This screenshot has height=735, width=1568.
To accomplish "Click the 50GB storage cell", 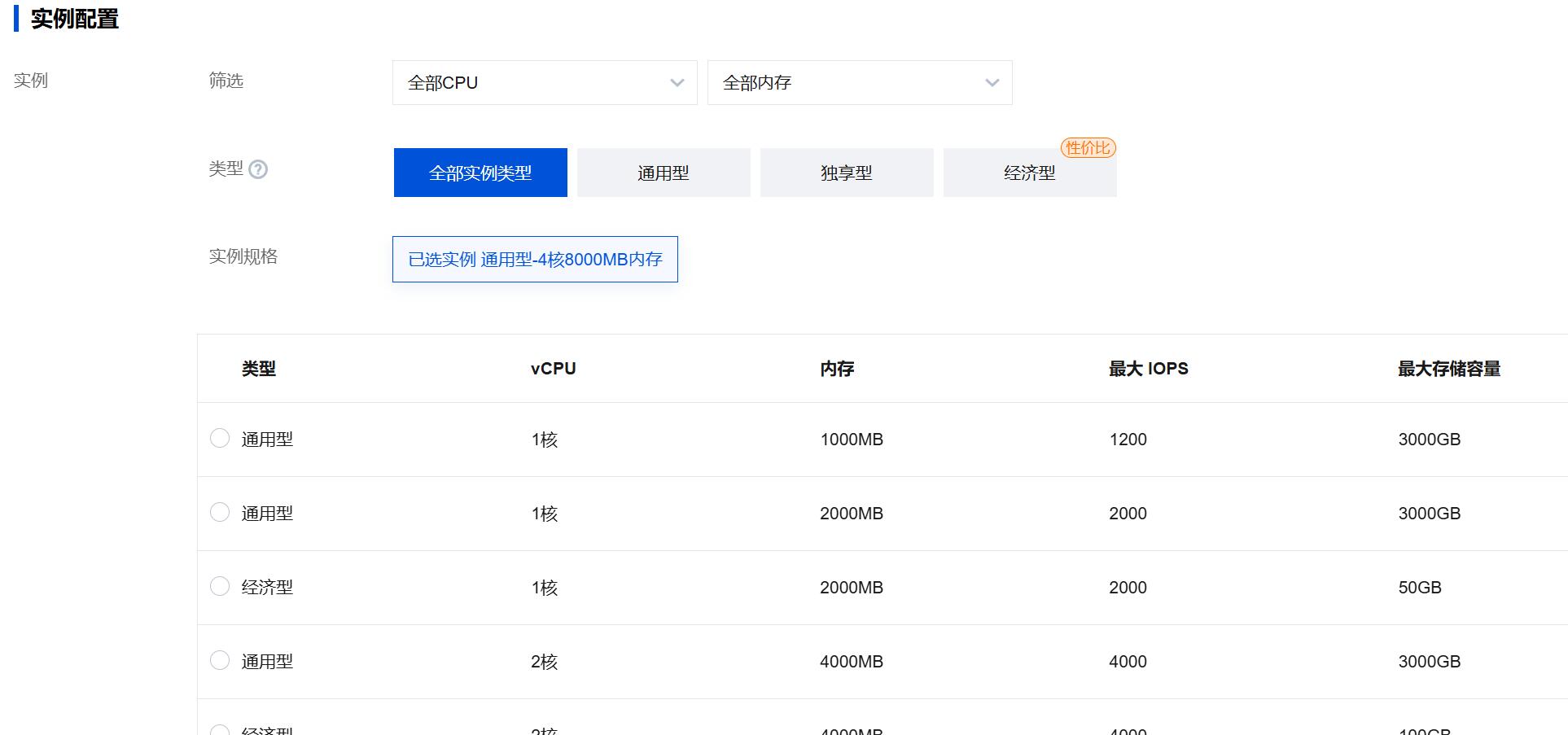I will 1420,588.
